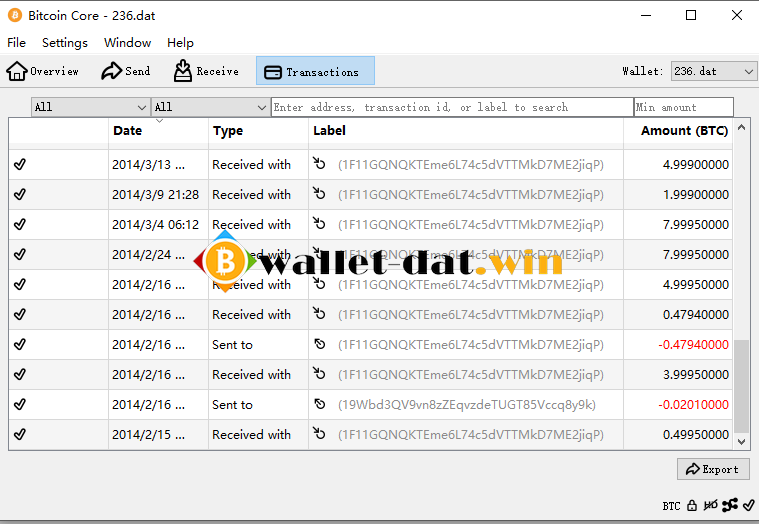Click the Export button
Image resolution: width=759 pixels, height=524 pixels.
713,469
